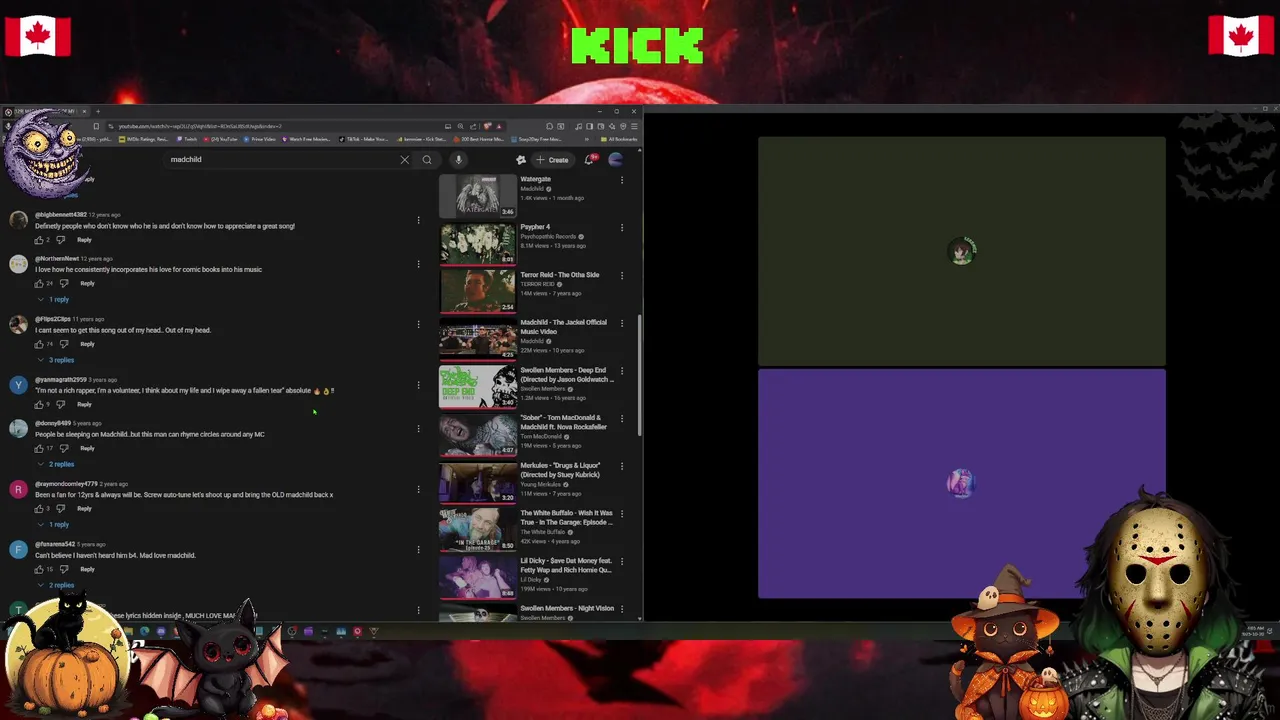1280x720 pixels.
Task: Dislike the @donny8489 comment
Action: click(63, 449)
